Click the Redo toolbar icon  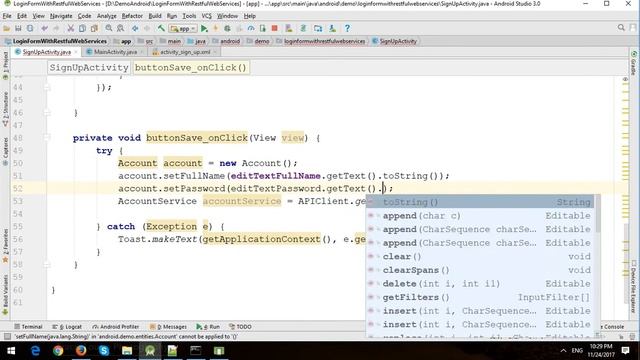(x=56, y=29)
